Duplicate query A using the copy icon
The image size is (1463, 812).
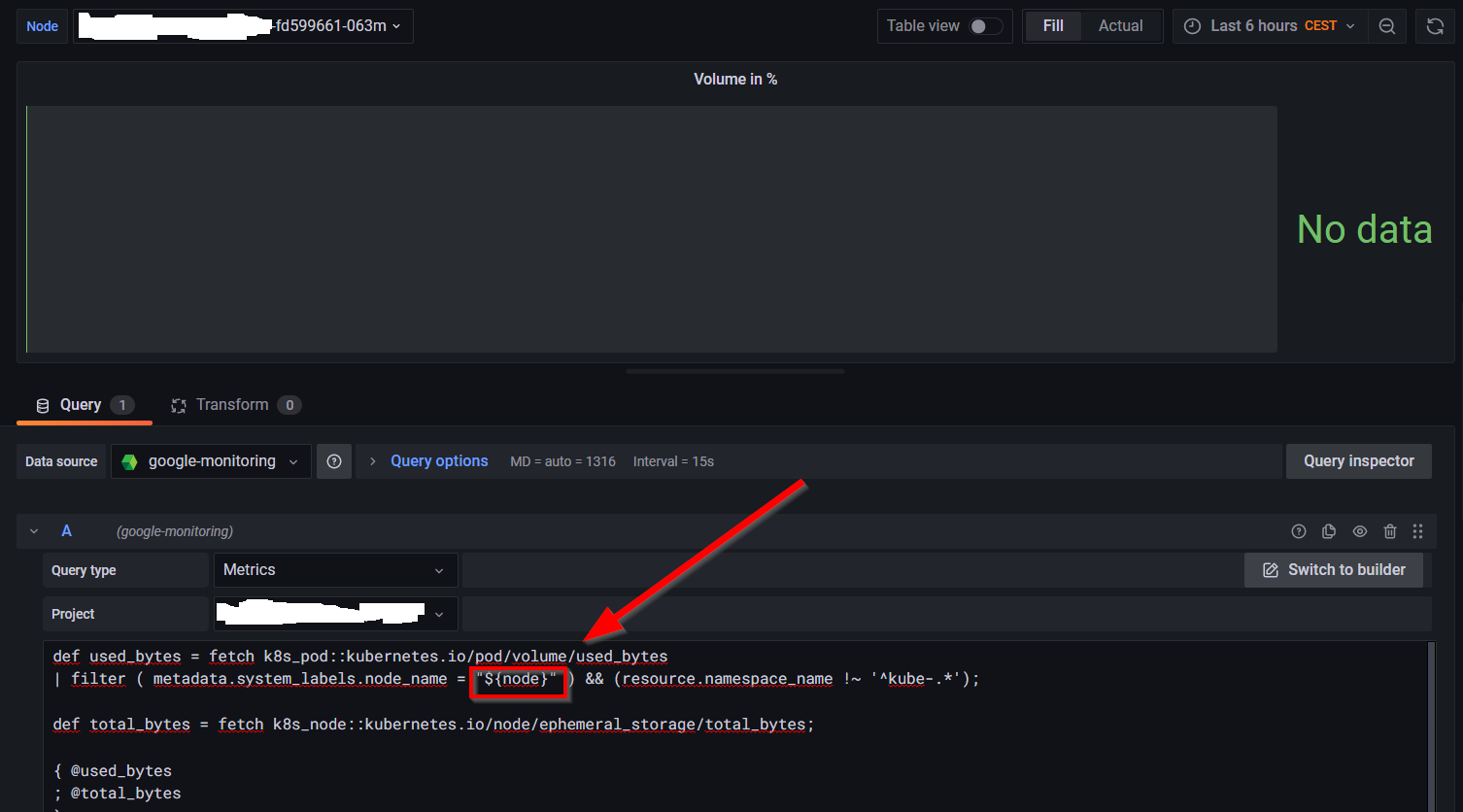[x=1329, y=531]
